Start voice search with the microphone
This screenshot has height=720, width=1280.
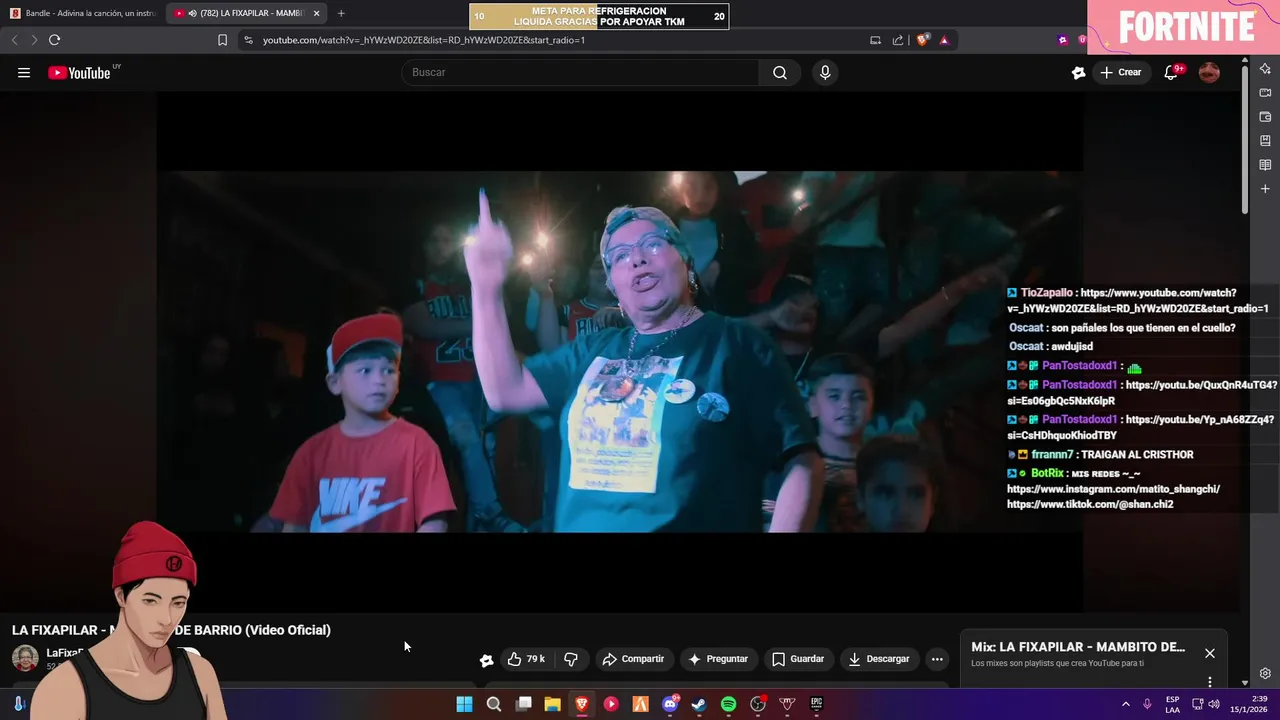825,72
